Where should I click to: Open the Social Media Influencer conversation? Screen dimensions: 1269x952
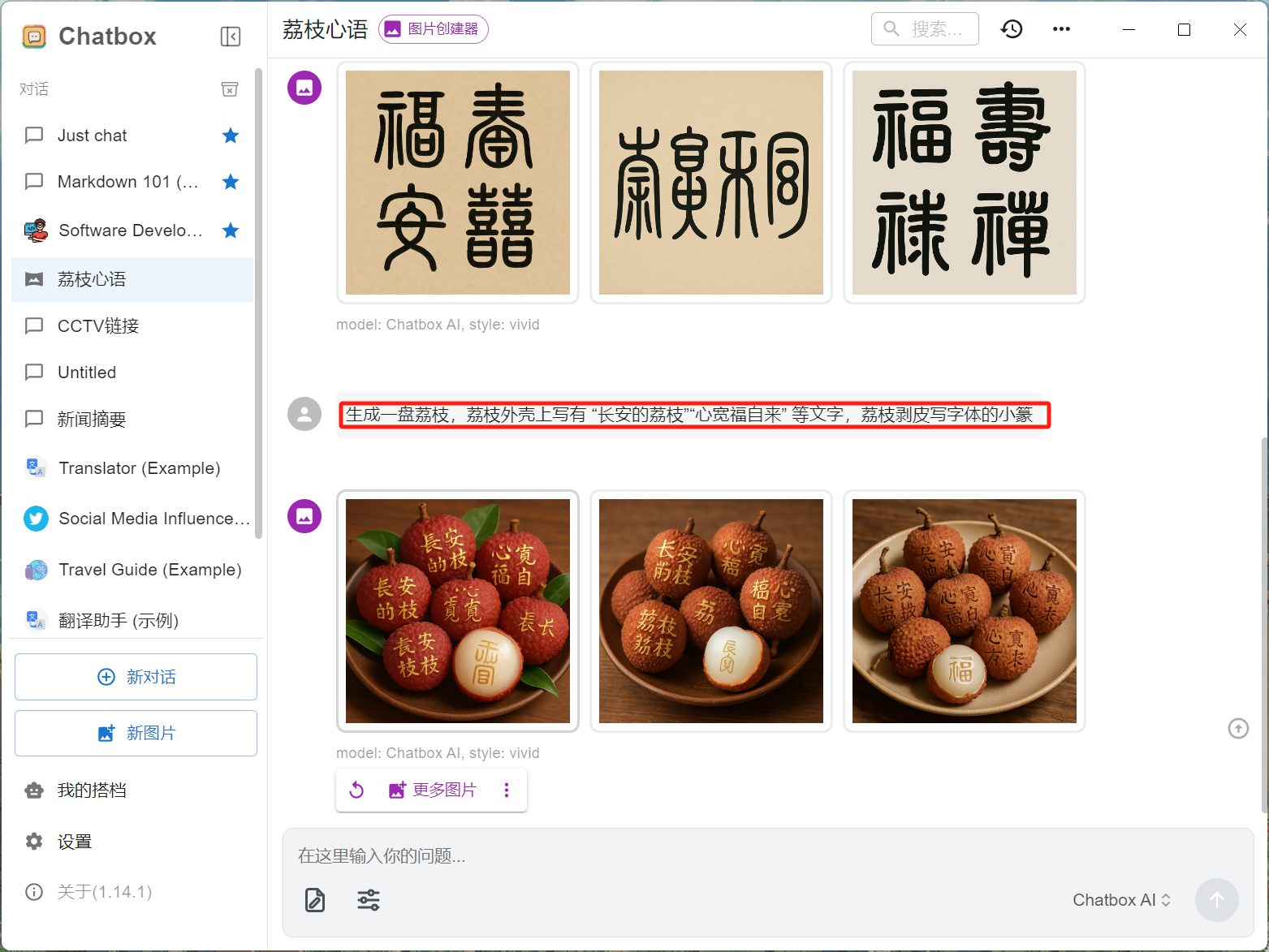(x=132, y=519)
